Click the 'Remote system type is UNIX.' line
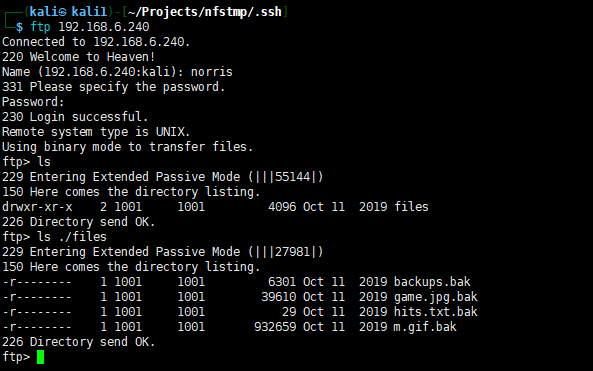 pyautogui.click(x=96, y=132)
